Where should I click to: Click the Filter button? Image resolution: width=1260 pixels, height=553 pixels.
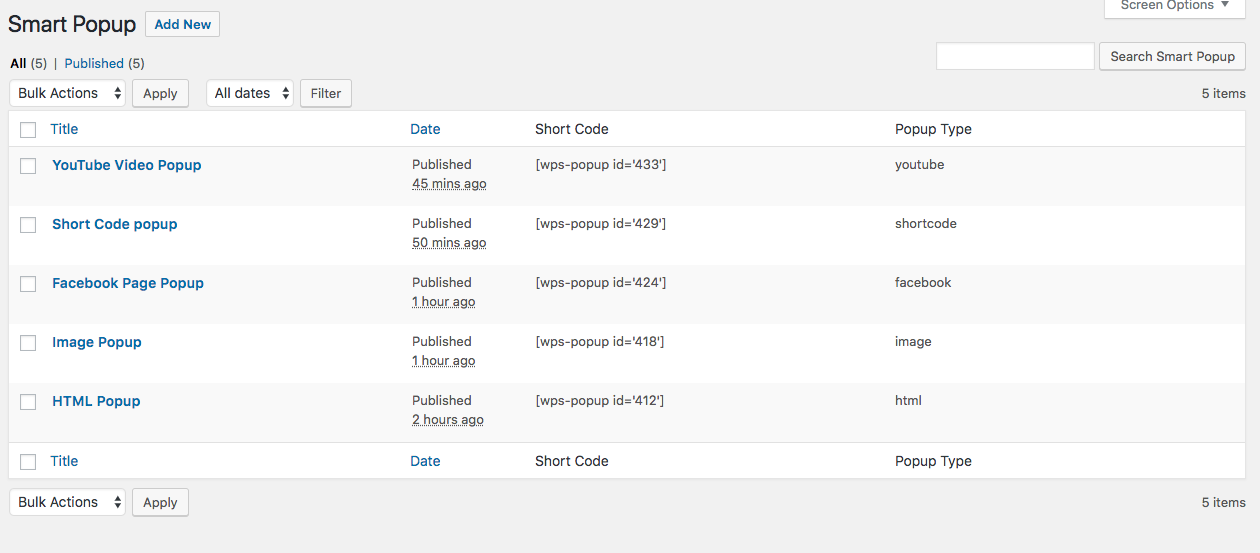tap(326, 93)
